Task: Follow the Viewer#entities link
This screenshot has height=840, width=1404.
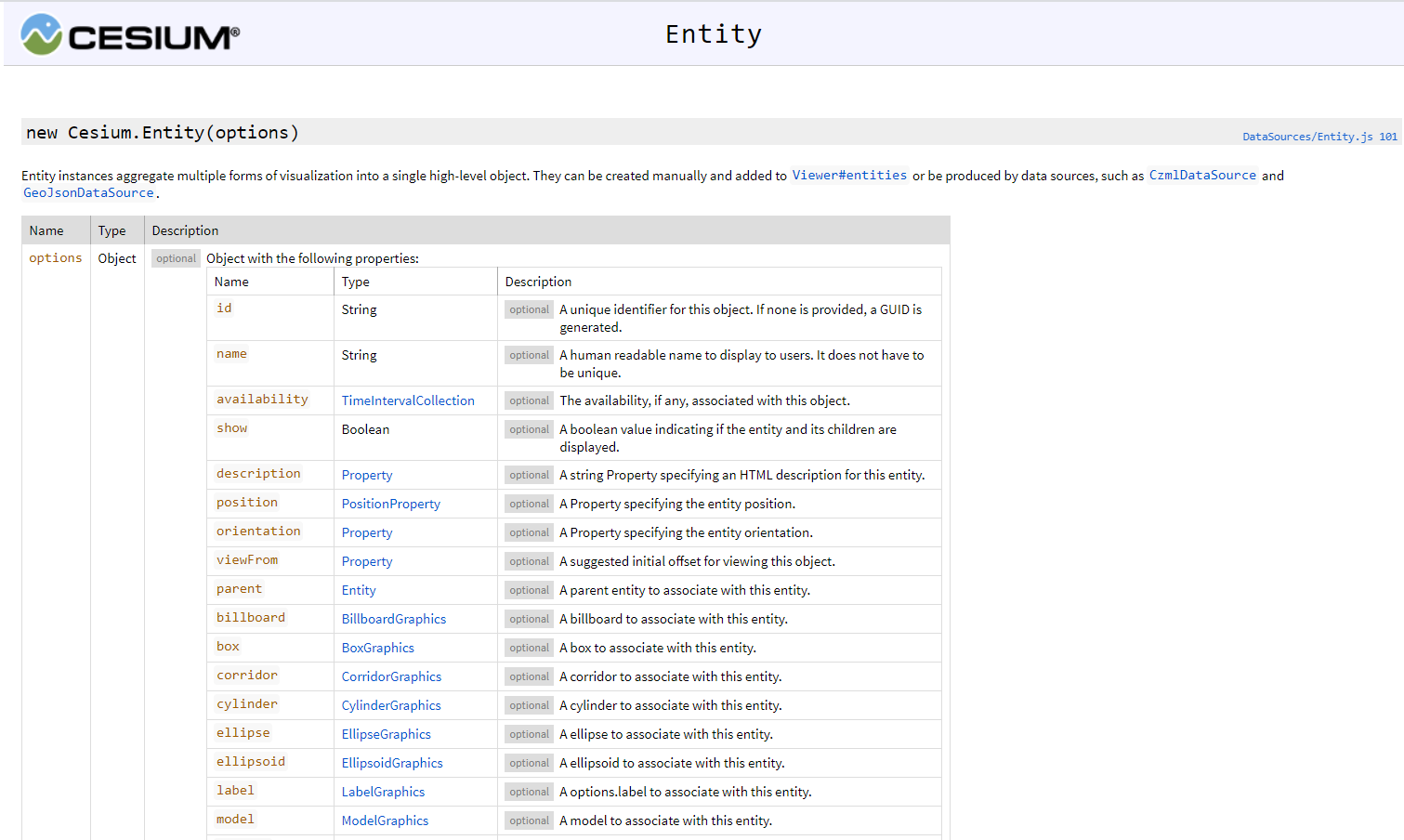Action: coord(848,176)
